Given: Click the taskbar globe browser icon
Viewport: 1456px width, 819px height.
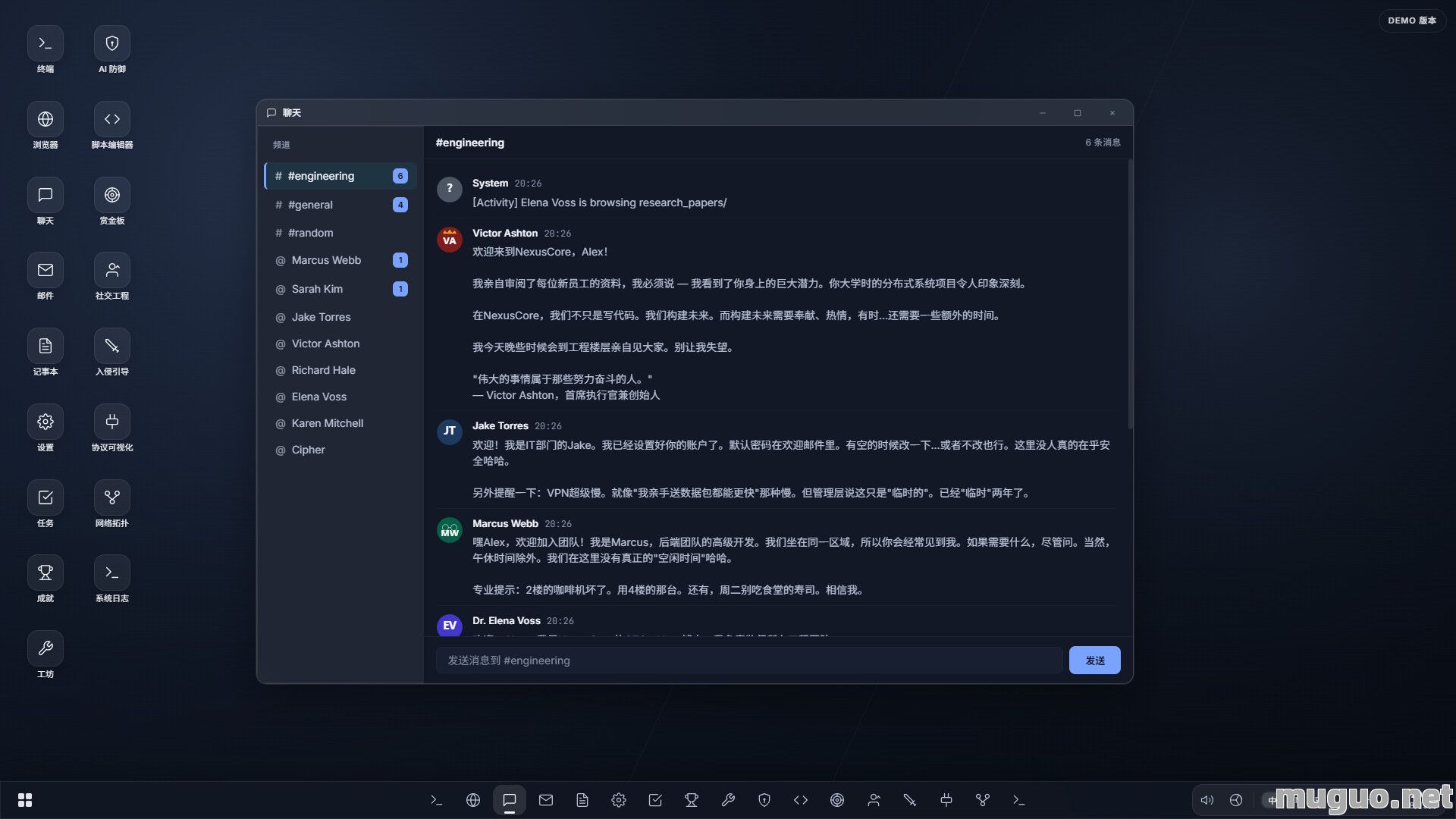Looking at the screenshot, I should click(x=473, y=800).
